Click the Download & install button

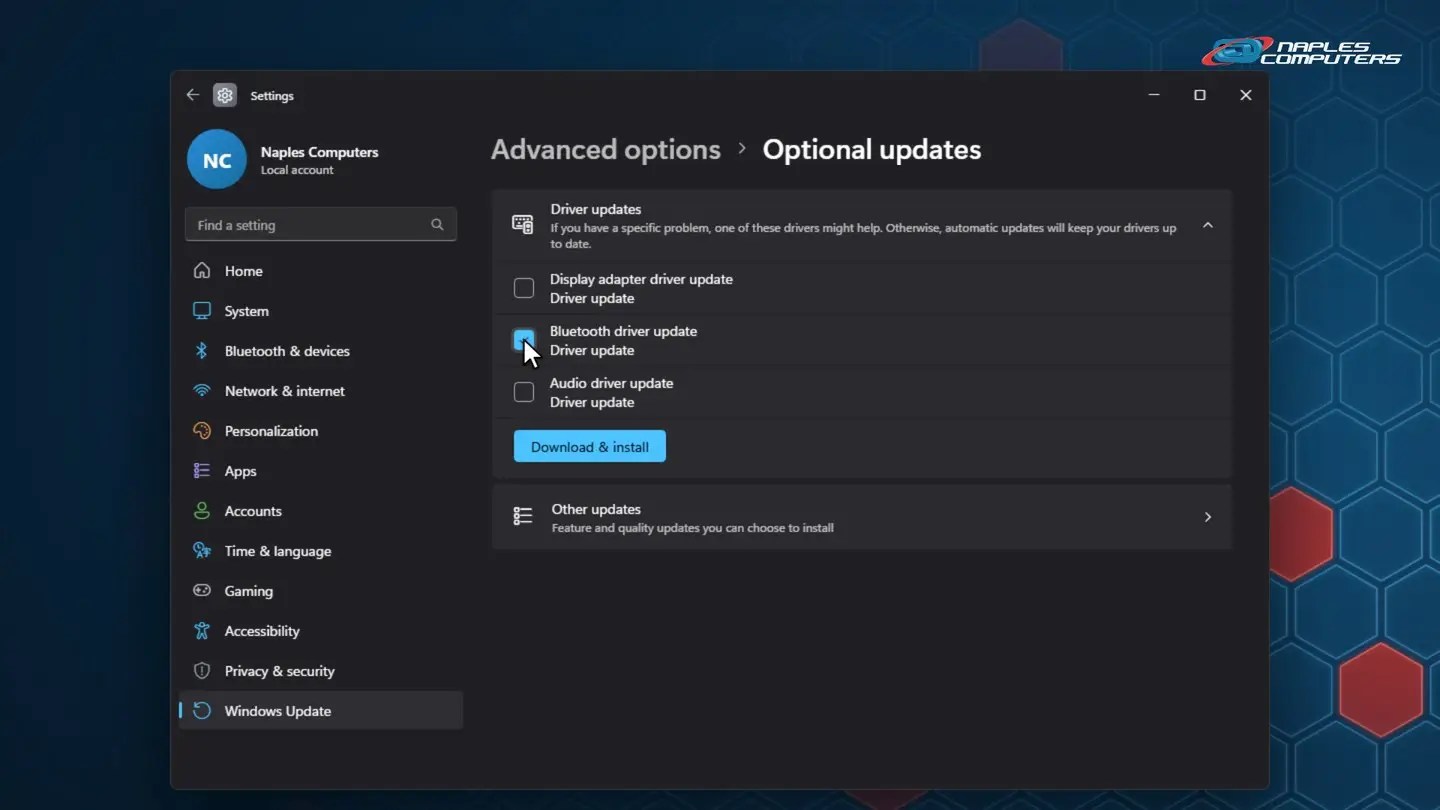tap(590, 447)
